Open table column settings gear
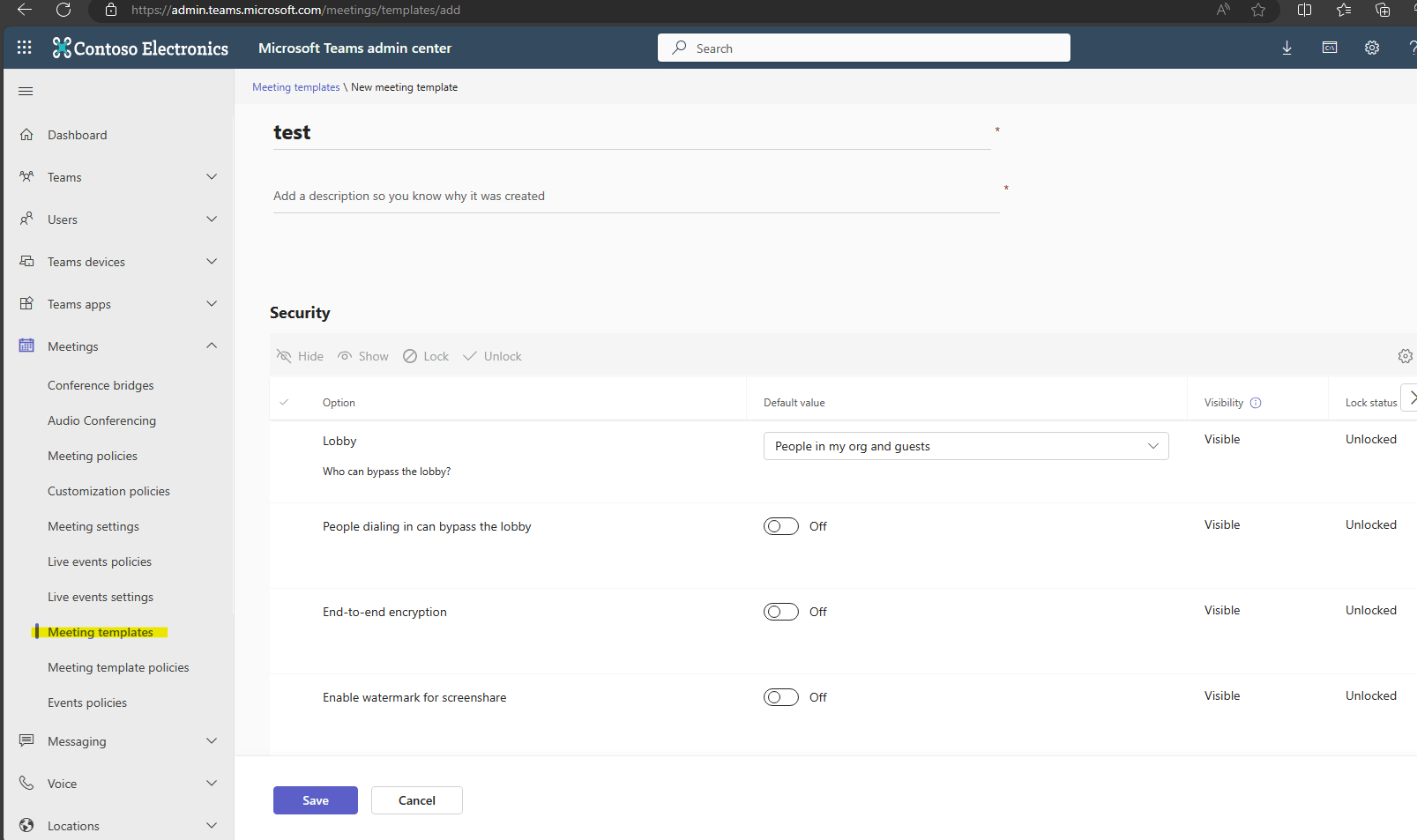The height and width of the screenshot is (840, 1417). (1405, 356)
